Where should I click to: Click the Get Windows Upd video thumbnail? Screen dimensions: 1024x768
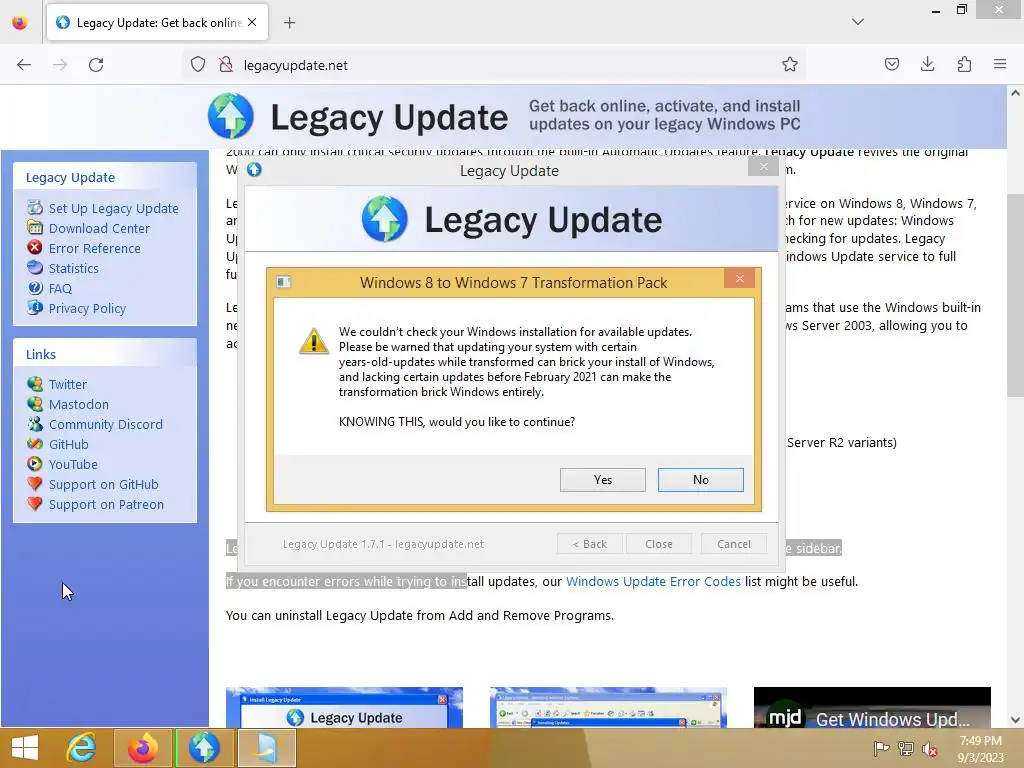(872, 707)
